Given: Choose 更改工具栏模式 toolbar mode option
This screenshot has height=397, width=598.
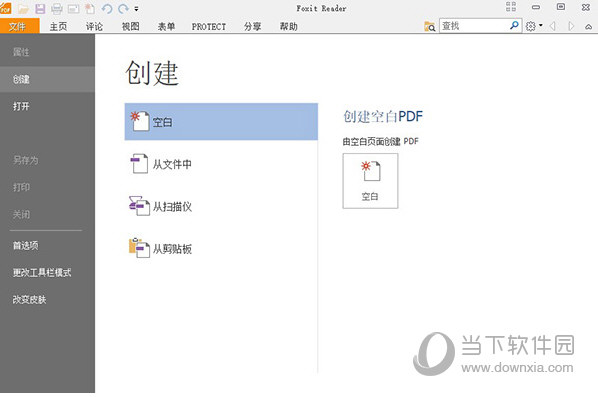Looking at the screenshot, I should coord(47,273).
